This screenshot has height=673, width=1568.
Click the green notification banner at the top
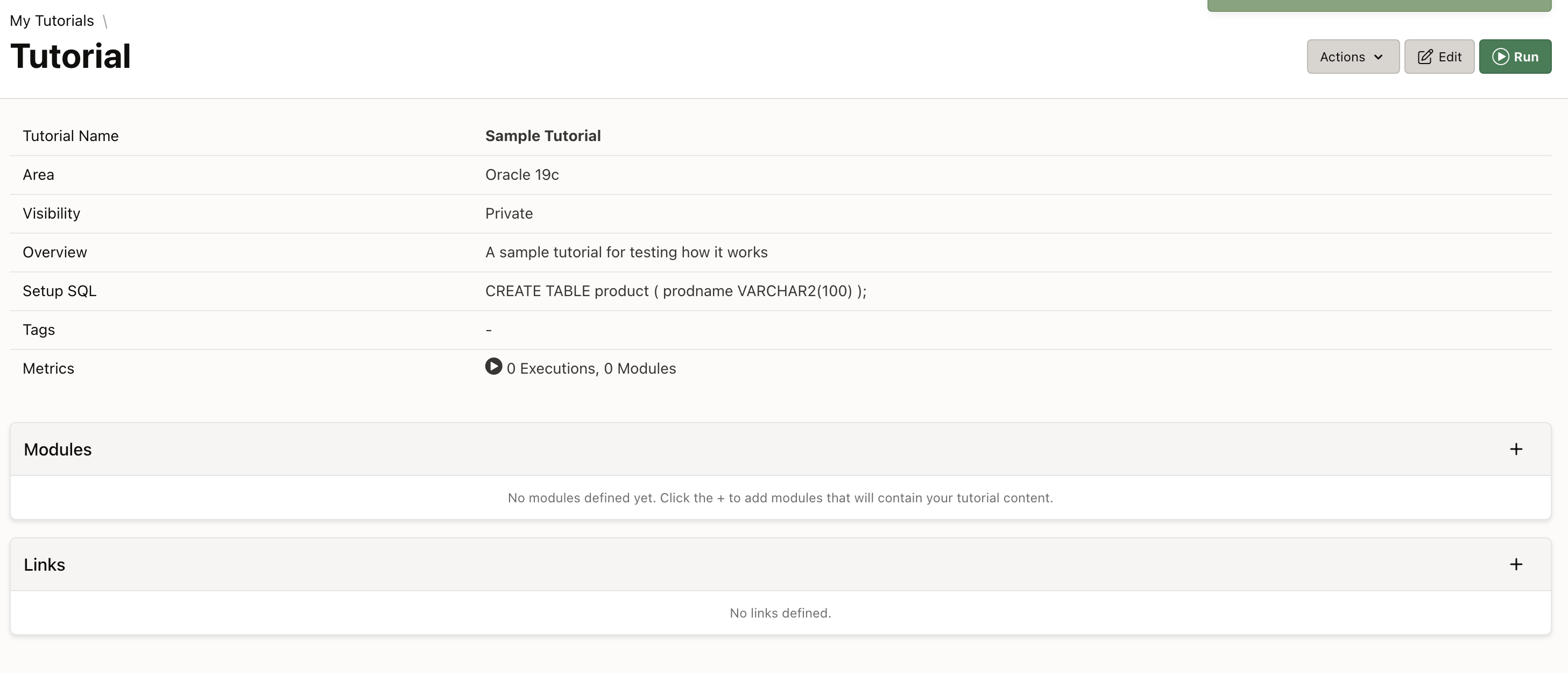(1379, 5)
